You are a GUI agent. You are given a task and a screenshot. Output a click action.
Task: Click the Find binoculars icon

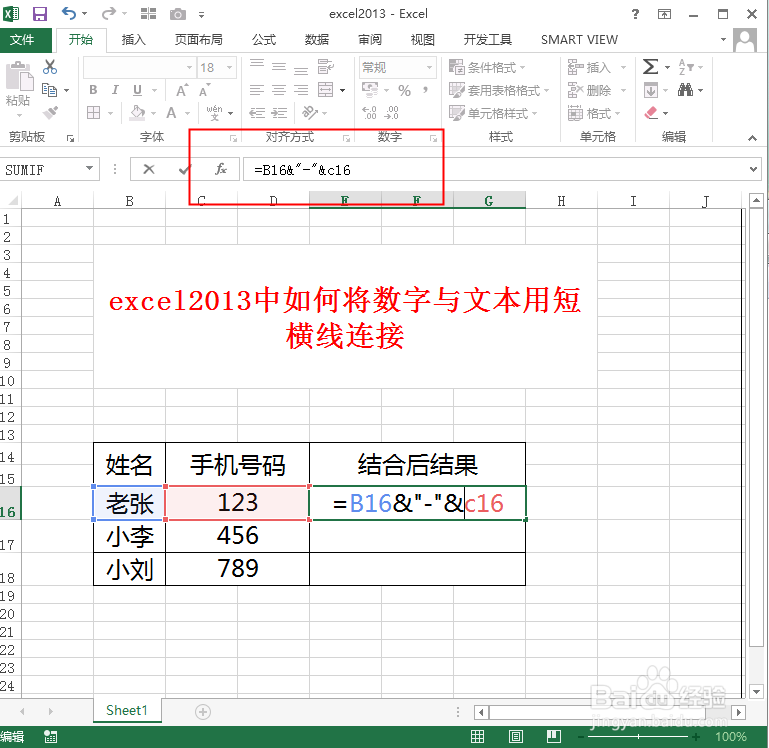(x=686, y=90)
